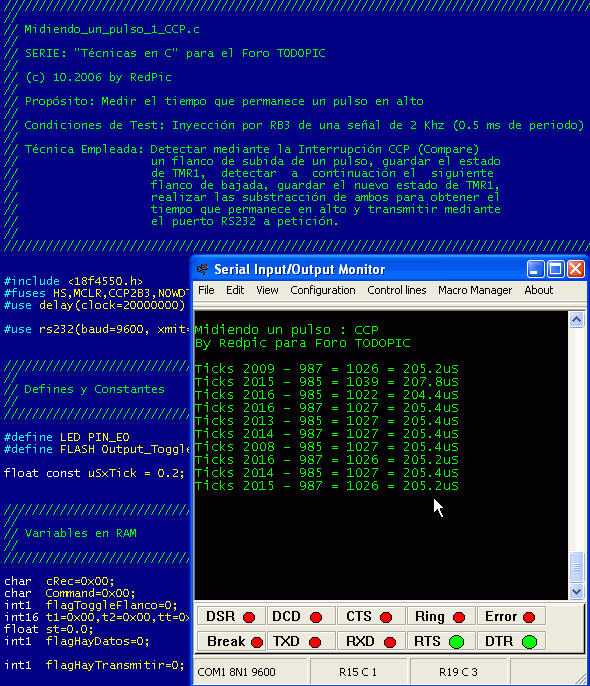Screen dimensions: 590x686
Task: Open the Edit menu
Action: (235, 290)
